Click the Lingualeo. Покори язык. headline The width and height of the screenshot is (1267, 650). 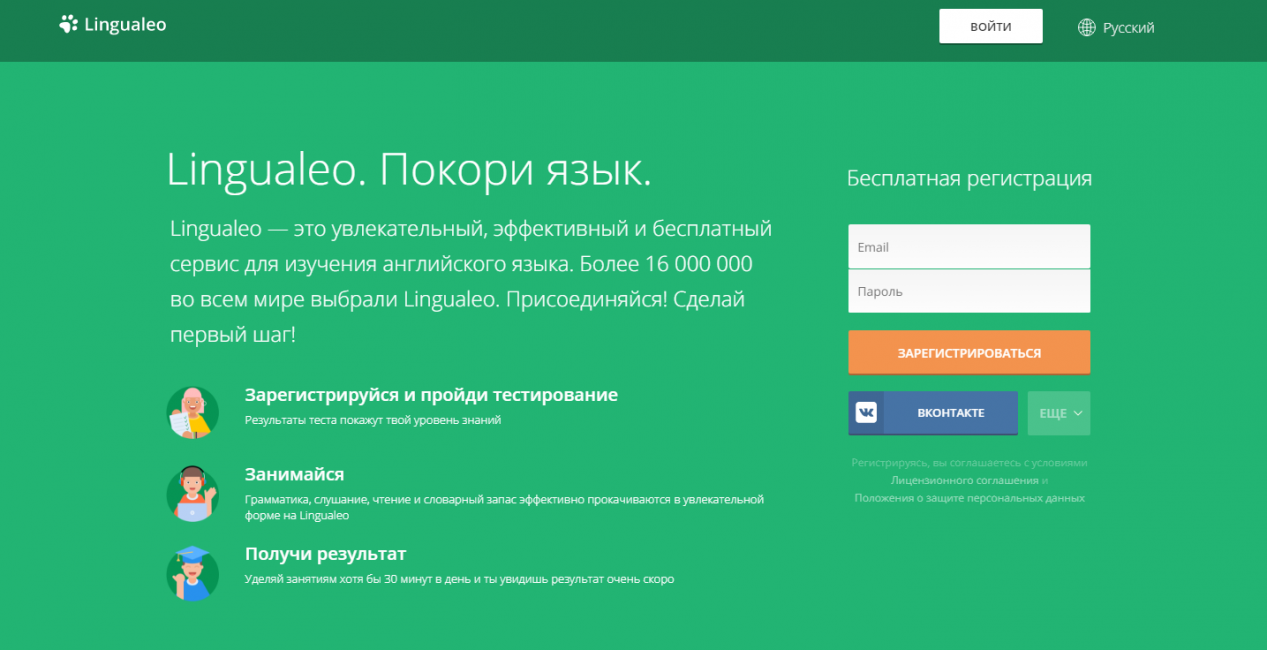click(x=409, y=170)
